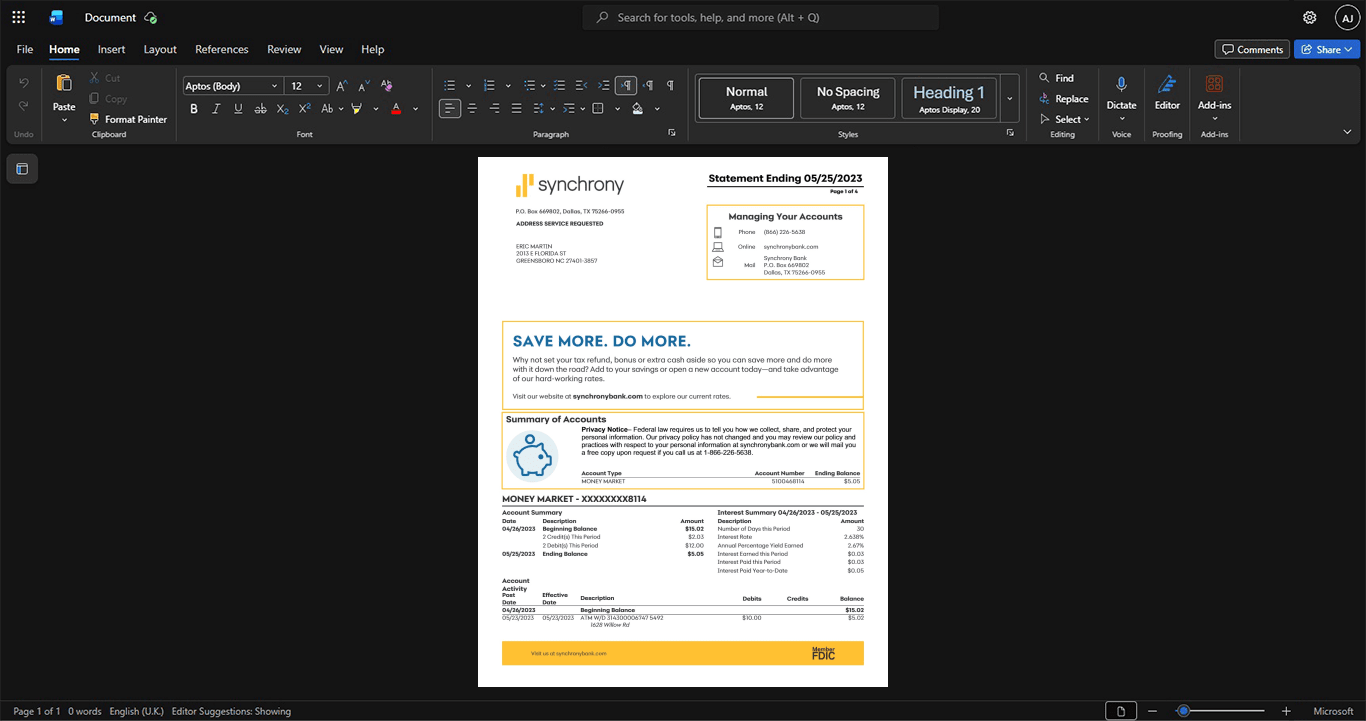Image resolution: width=1366 pixels, height=721 pixels.
Task: Toggle the page view button in status bar
Action: [x=1121, y=711]
